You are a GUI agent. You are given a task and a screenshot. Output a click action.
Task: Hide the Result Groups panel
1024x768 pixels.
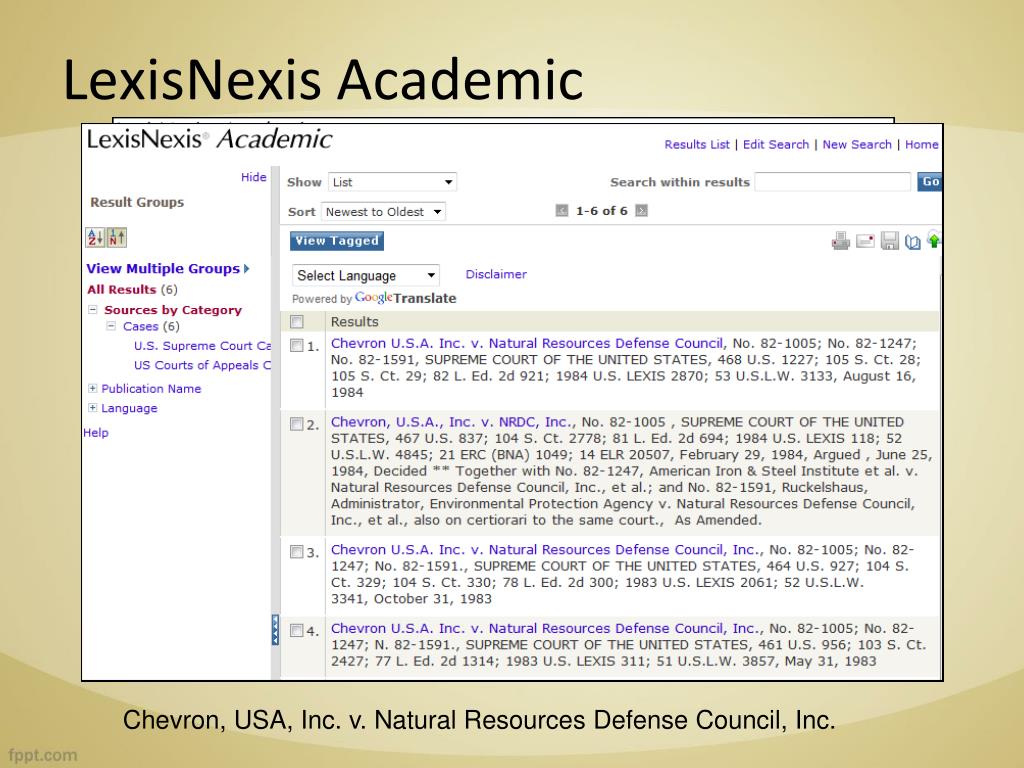pos(253,177)
